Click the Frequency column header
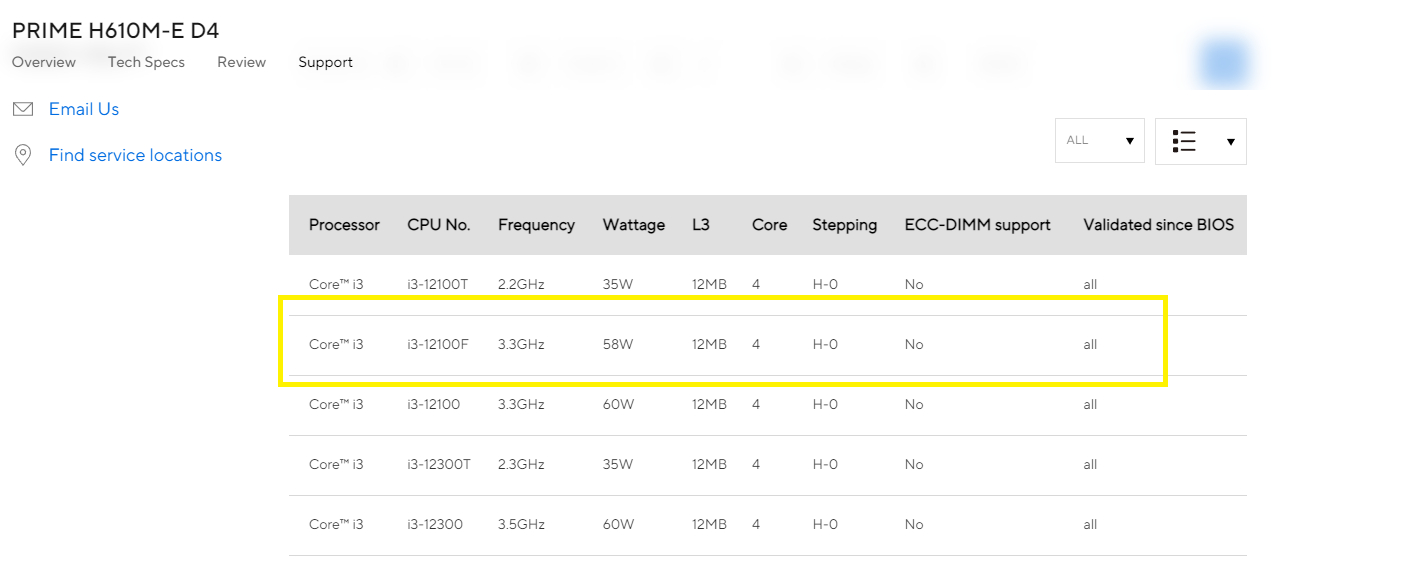The image size is (1420, 565). tap(536, 225)
